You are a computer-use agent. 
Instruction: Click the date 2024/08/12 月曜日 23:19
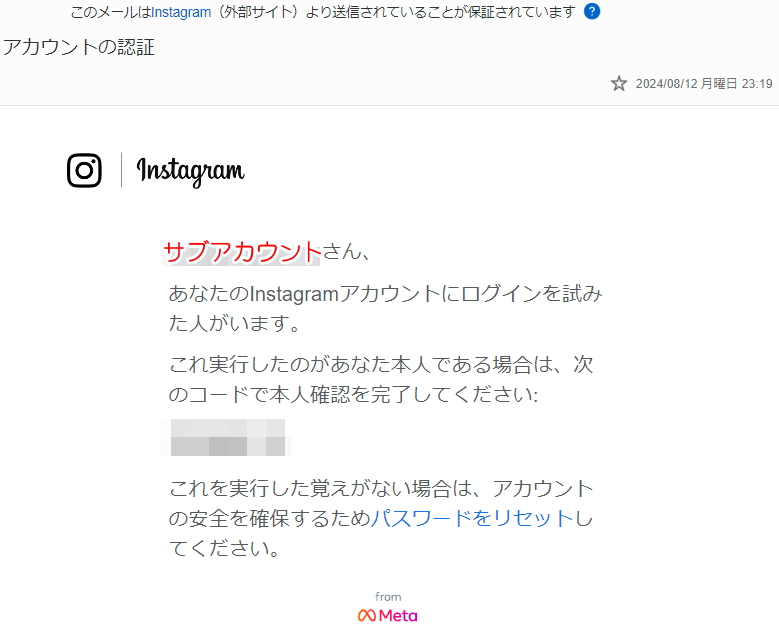coord(704,83)
